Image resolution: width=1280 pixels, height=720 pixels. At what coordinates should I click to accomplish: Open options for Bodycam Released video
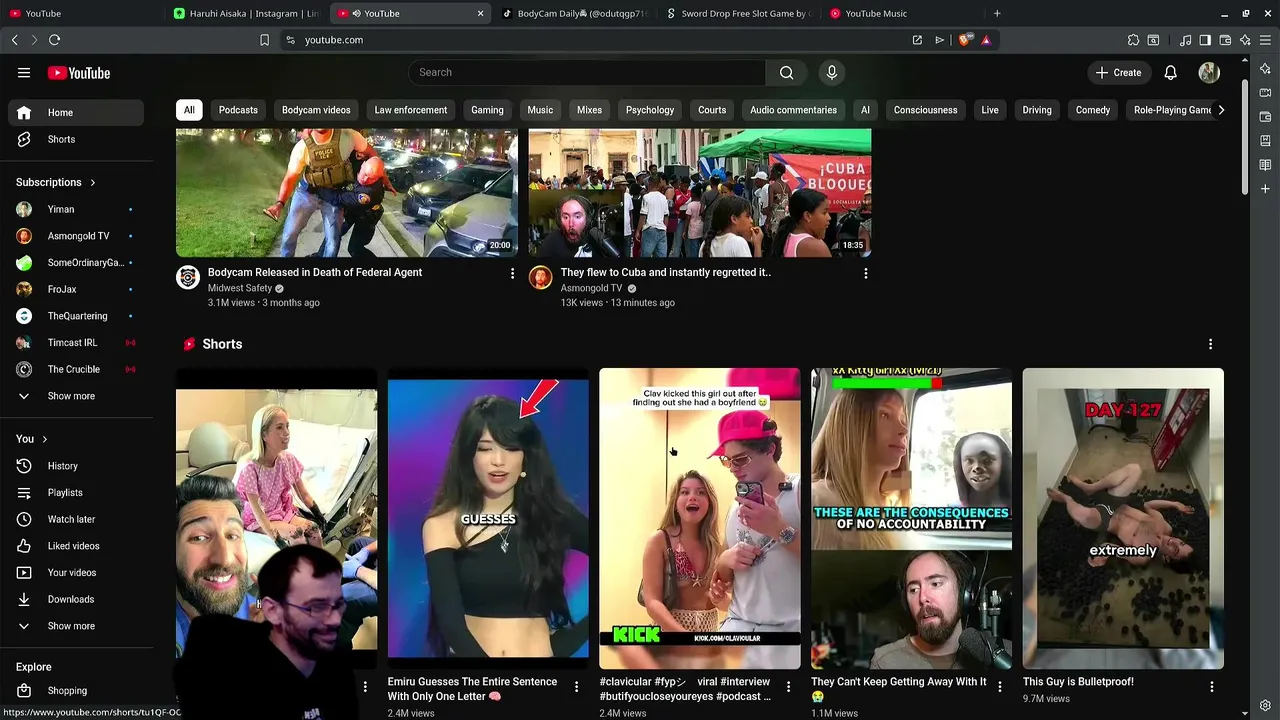(512, 273)
